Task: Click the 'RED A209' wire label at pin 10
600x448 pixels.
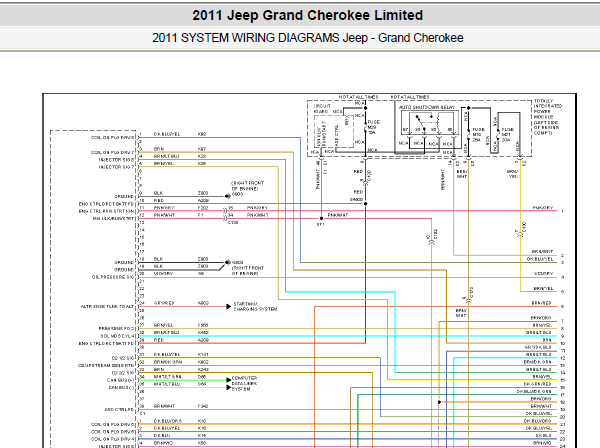Action: point(181,200)
